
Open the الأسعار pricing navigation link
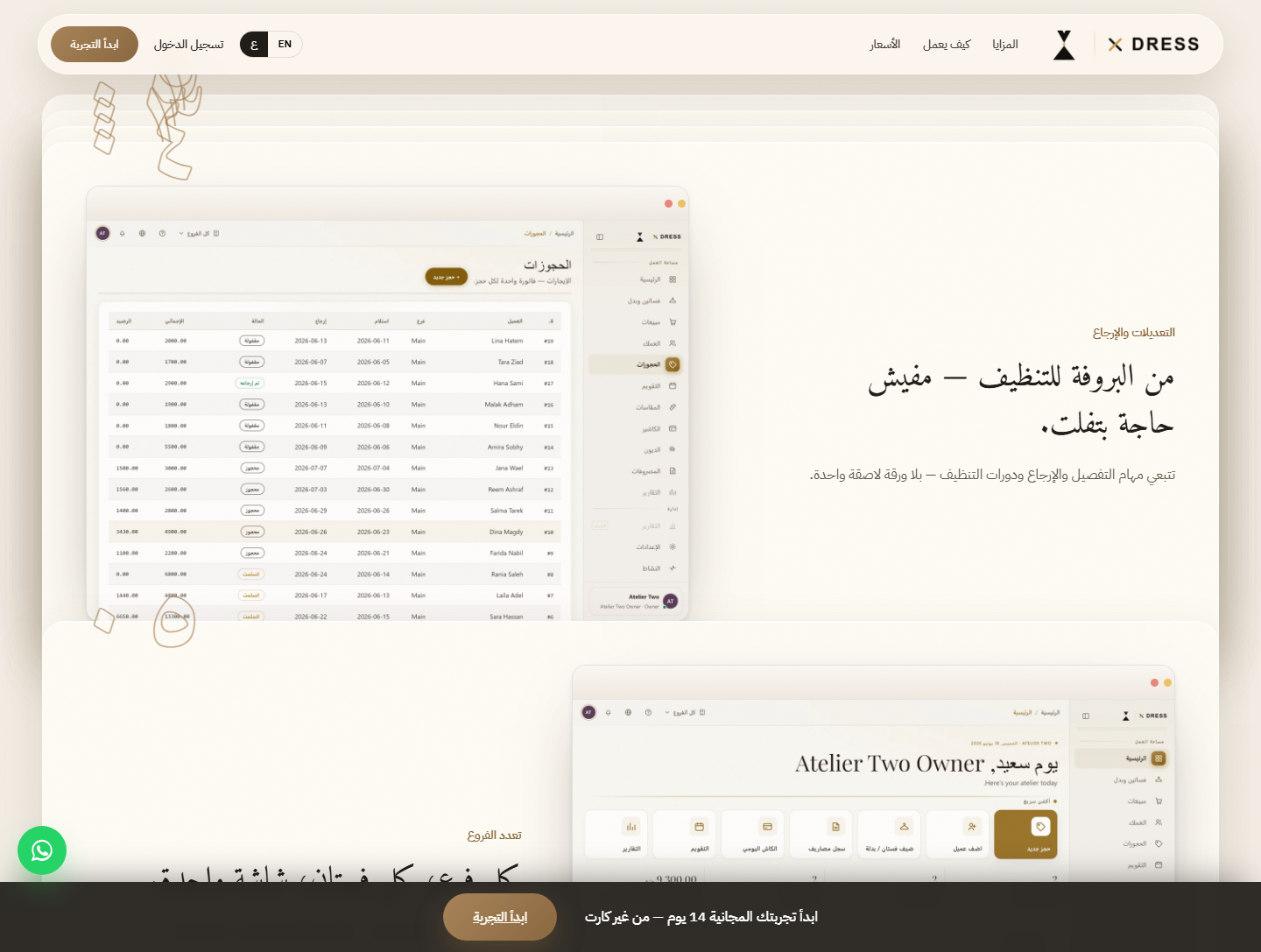[885, 45]
